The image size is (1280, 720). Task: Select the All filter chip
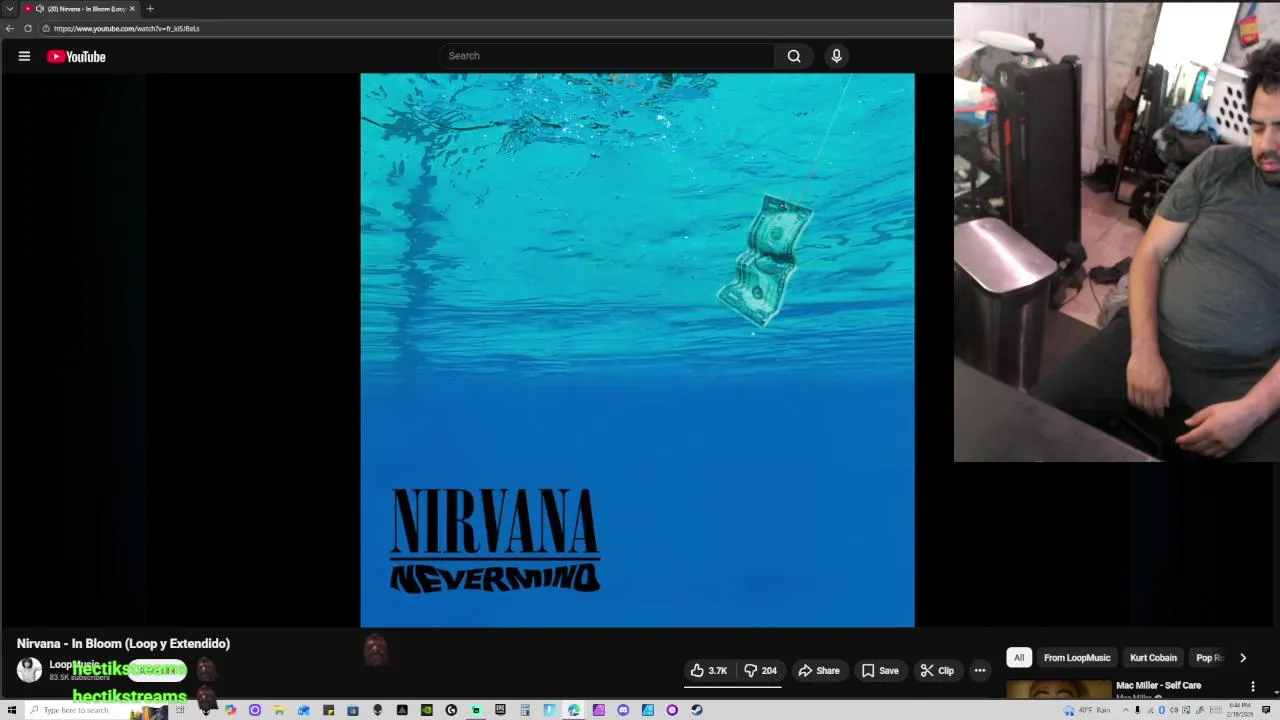(x=1019, y=657)
